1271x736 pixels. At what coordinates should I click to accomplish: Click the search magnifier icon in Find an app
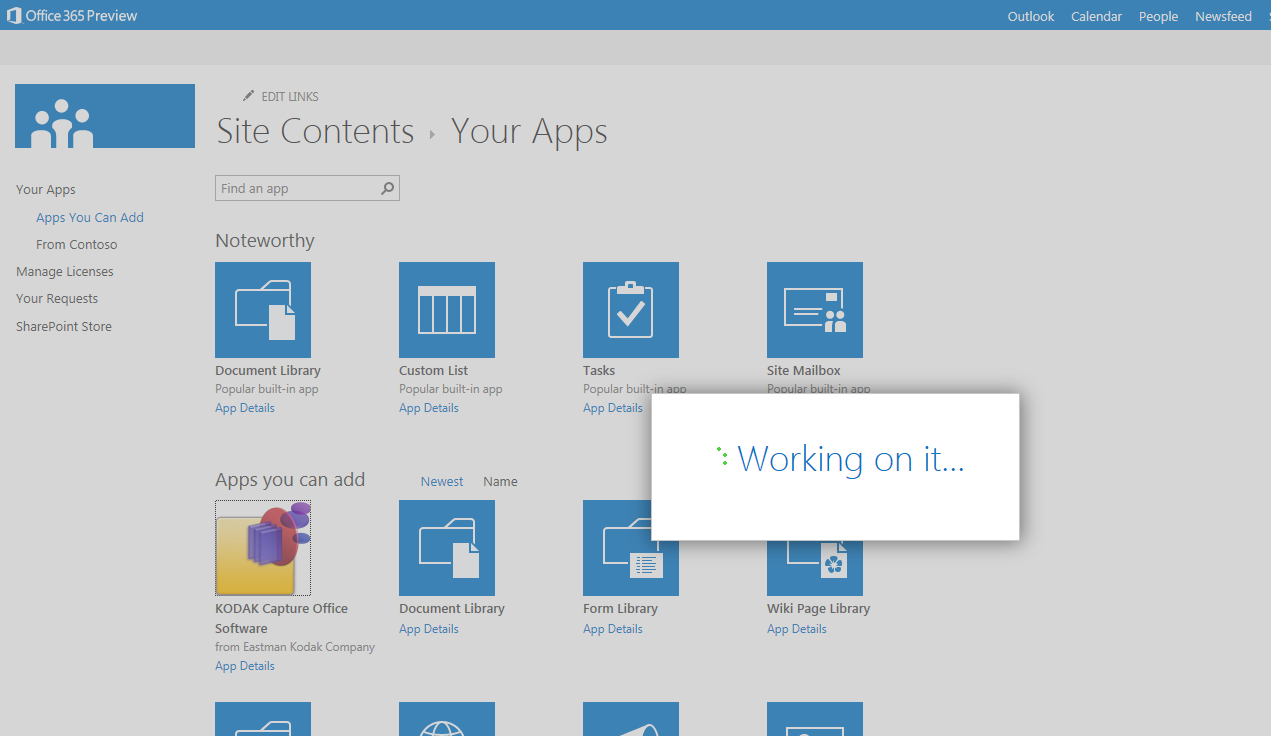(388, 188)
